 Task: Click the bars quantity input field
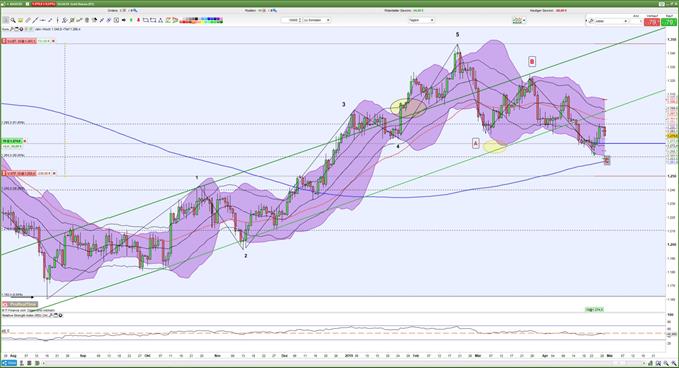pos(290,20)
